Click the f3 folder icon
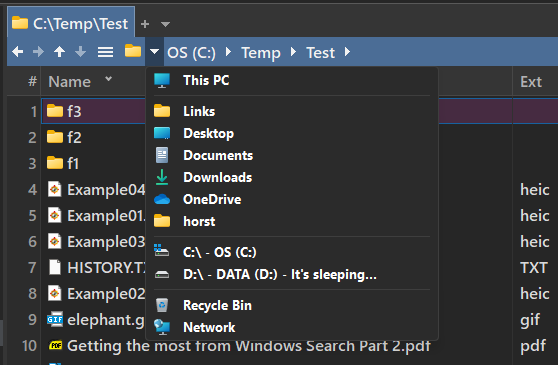Screen dimensions: 558x365 (55, 111)
